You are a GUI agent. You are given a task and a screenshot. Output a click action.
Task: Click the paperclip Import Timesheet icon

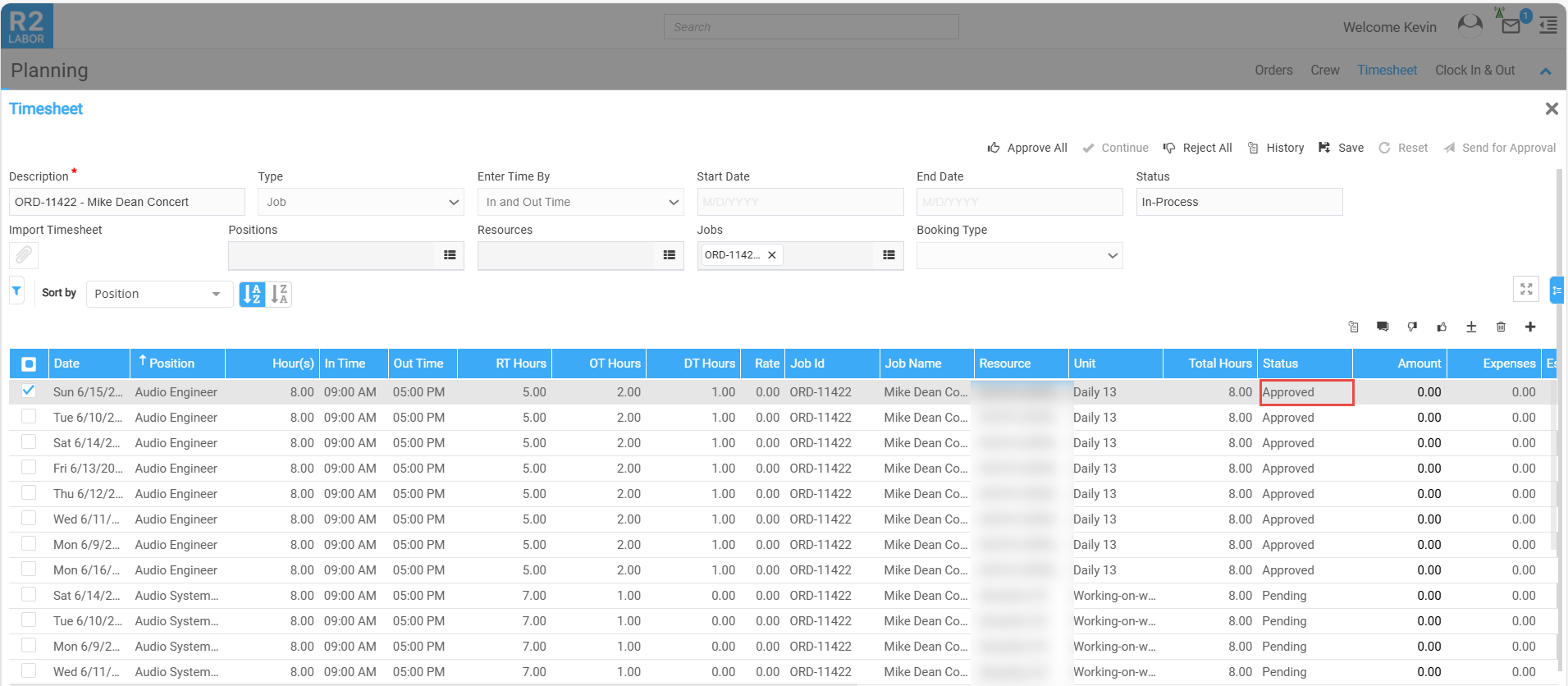pos(24,255)
